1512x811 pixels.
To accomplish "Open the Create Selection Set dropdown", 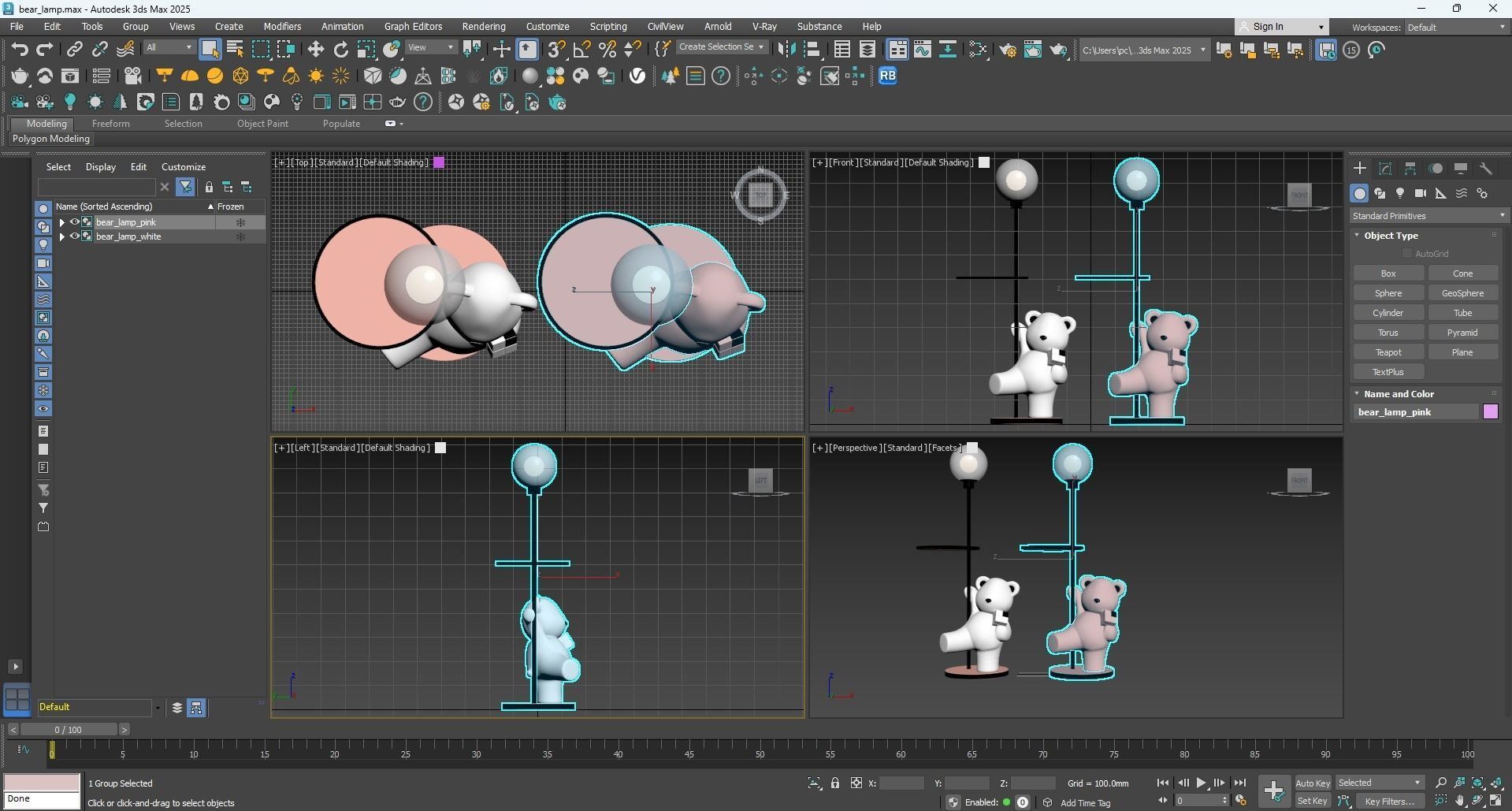I will [x=721, y=47].
